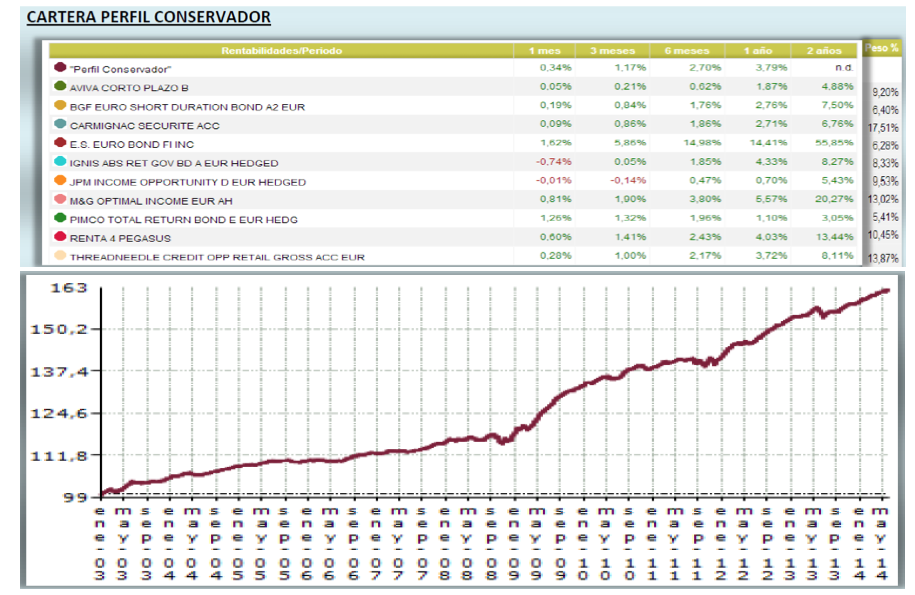Select the yellow marker for BGF Euro Short Duration
Image resolution: width=915 pixels, height=595 pixels.
click(x=60, y=105)
